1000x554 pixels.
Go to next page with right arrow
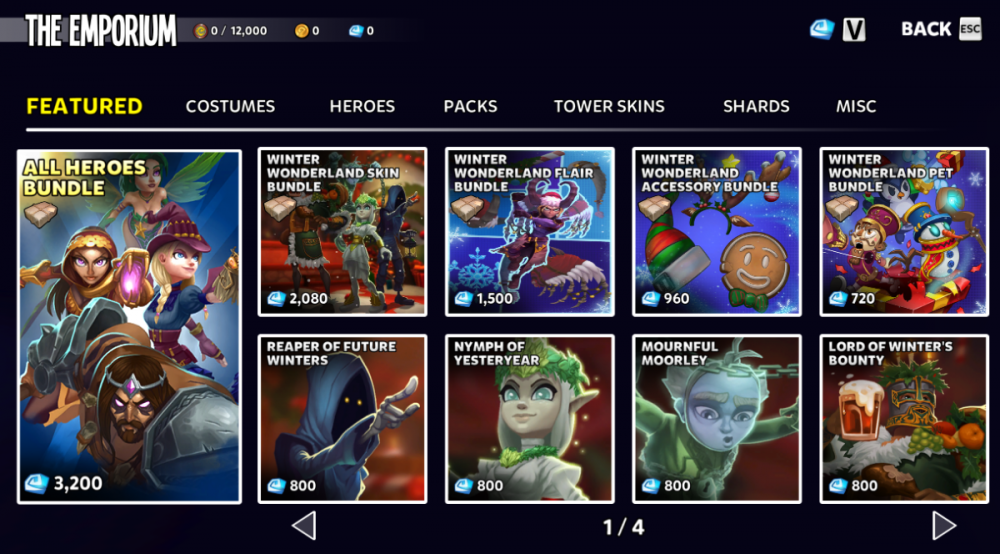(x=944, y=526)
